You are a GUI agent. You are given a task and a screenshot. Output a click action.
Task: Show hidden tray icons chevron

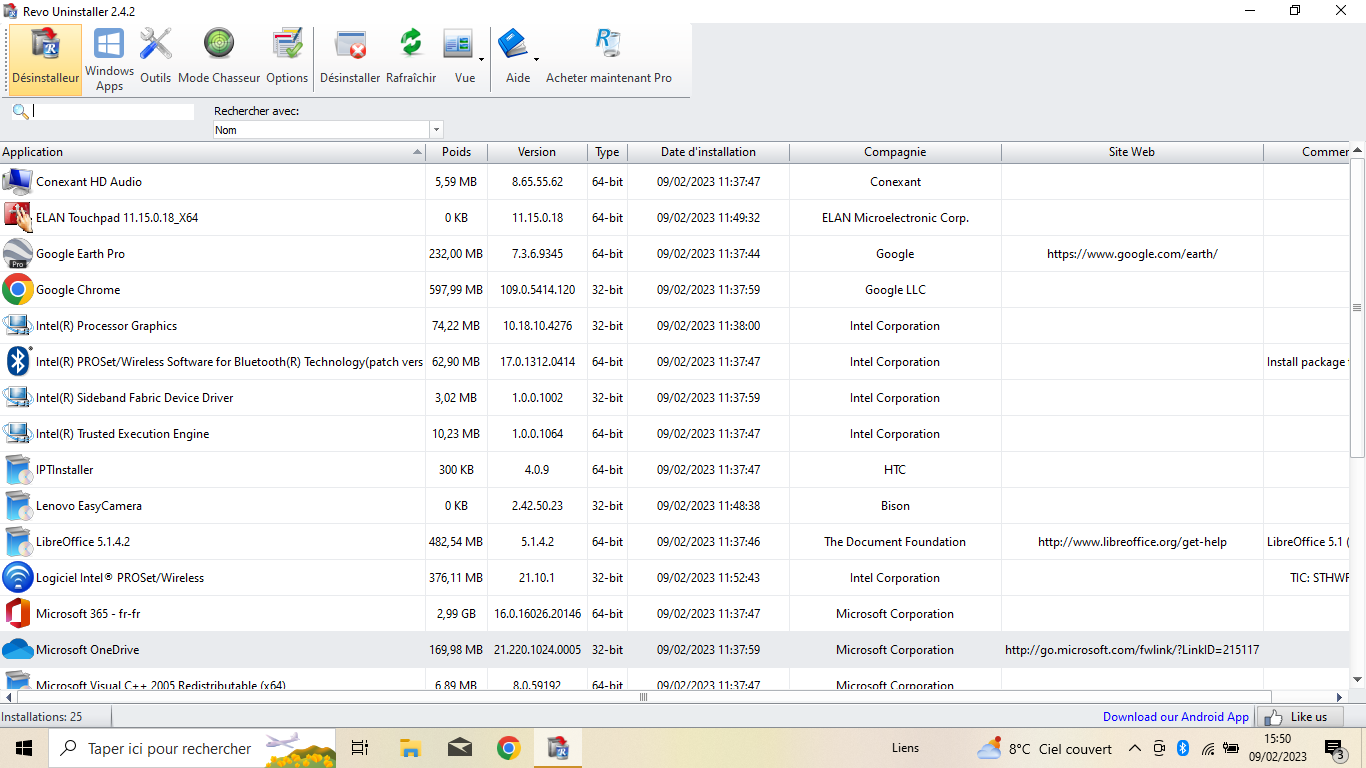(1135, 748)
